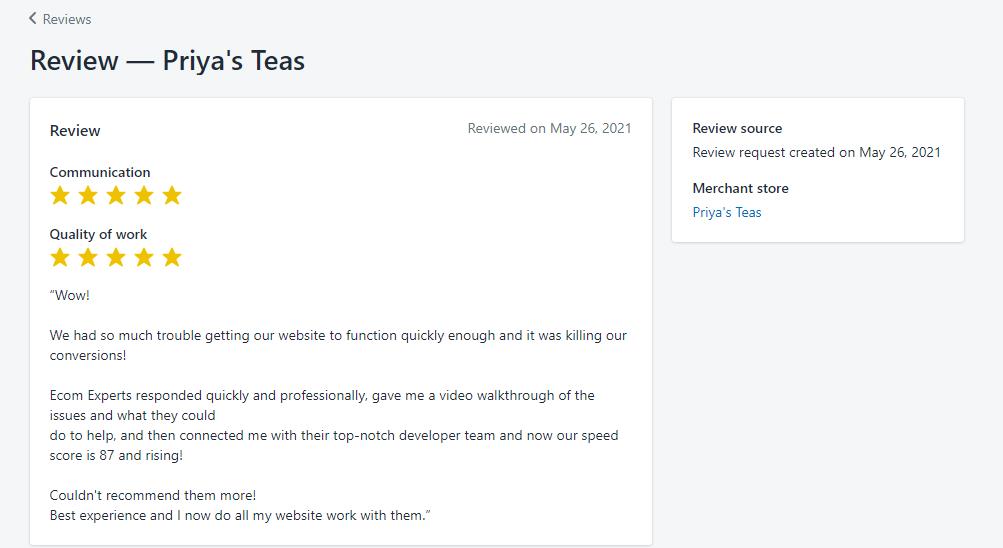
Task: Click fourth Communication star
Action: pyautogui.click(x=144, y=195)
